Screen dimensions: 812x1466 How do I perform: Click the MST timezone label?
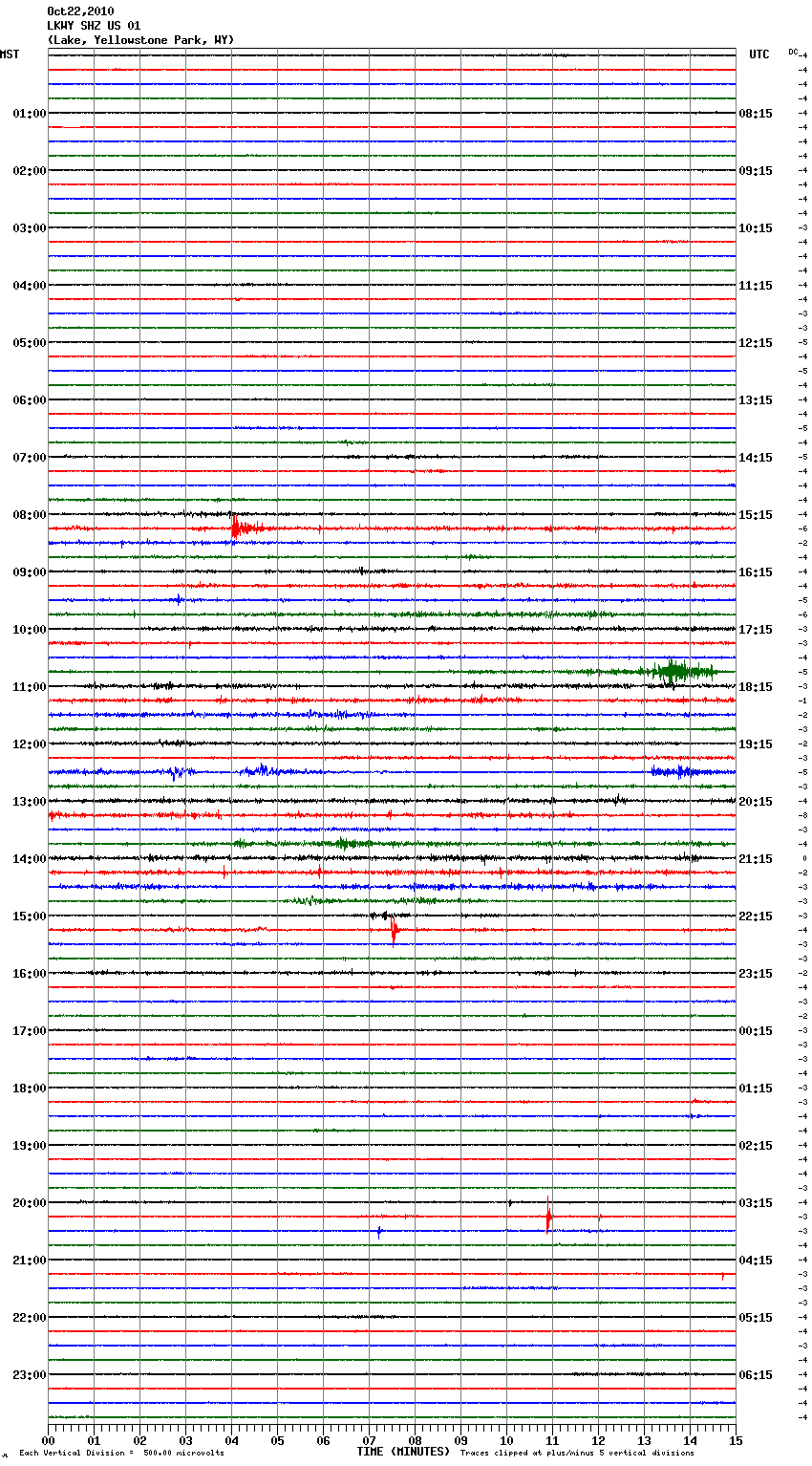coord(10,54)
